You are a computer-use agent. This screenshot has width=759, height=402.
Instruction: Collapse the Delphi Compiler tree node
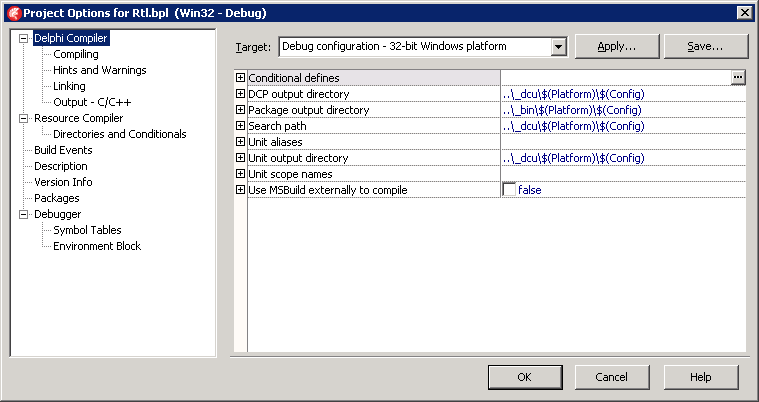[23, 38]
